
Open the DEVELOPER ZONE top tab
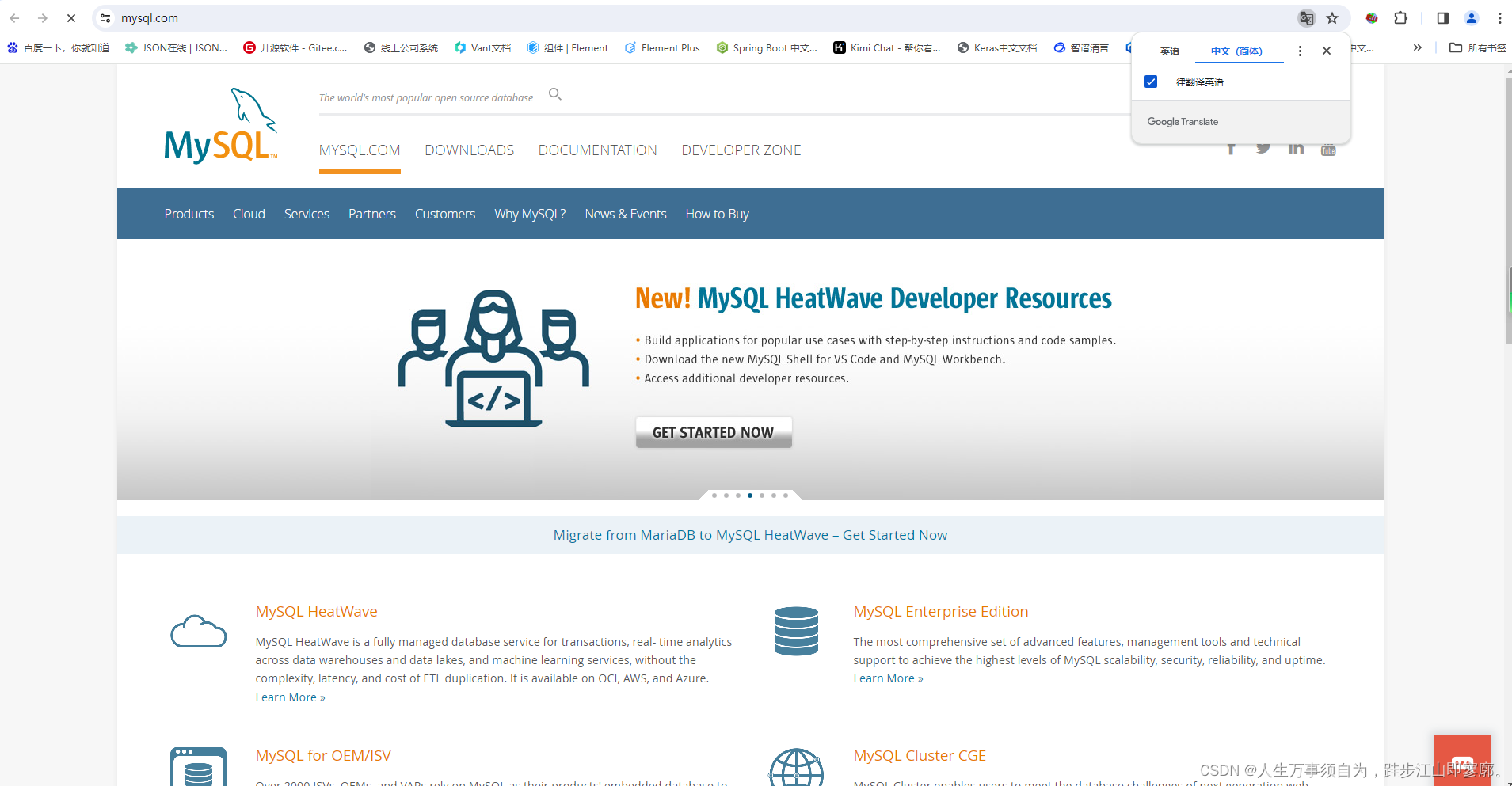point(741,150)
